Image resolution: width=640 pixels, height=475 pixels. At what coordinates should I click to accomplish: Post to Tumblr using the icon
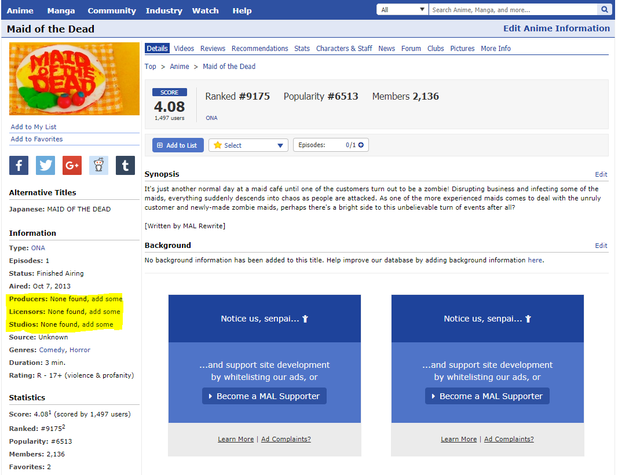pos(125,166)
